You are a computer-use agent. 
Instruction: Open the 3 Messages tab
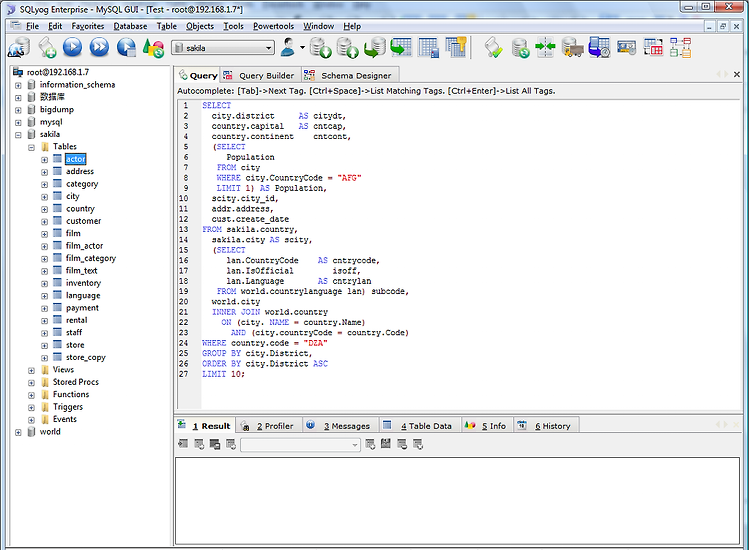[x=341, y=426]
